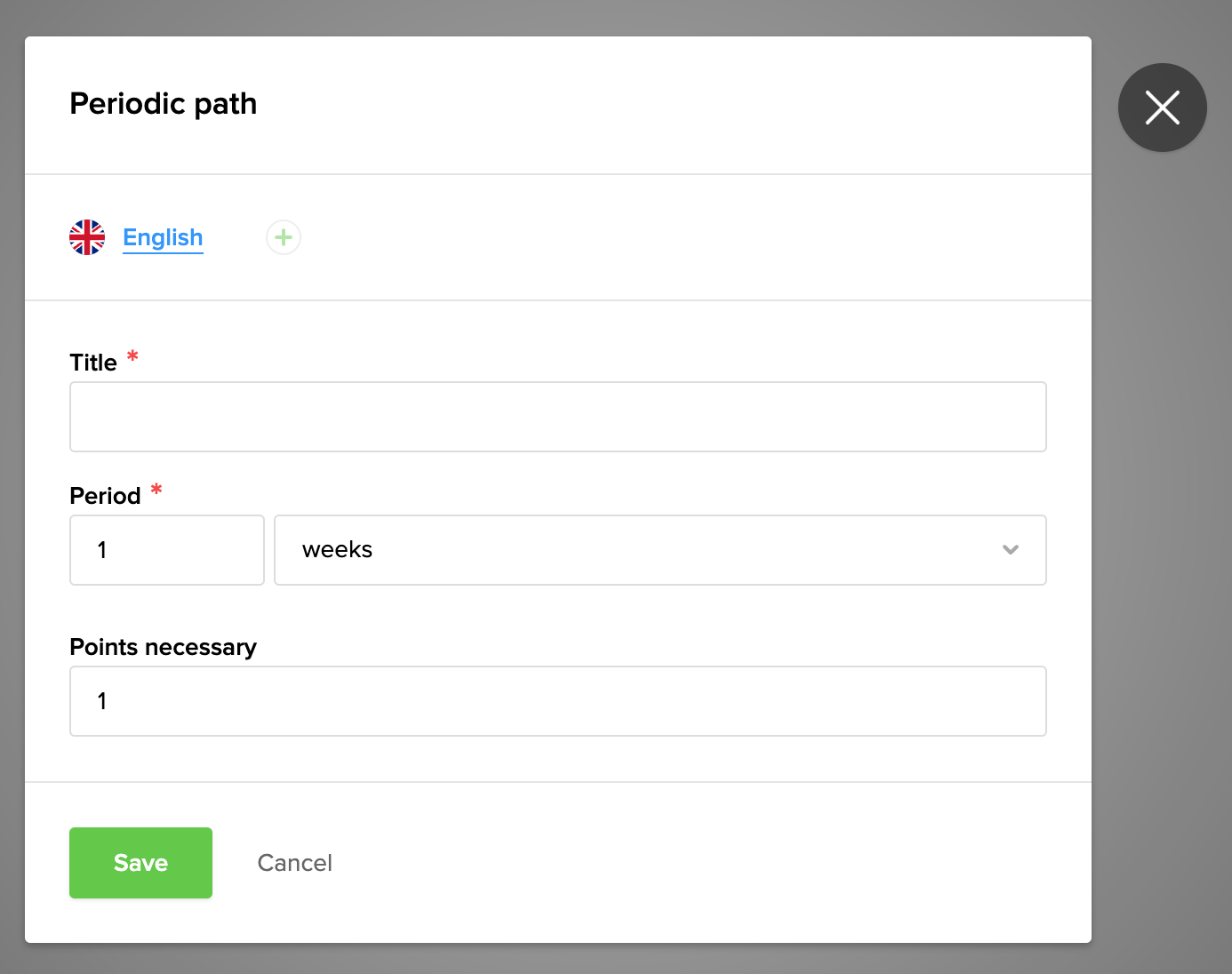Viewport: 1232px width, 974px height.
Task: Click the Title field label
Action: pyautogui.click(x=93, y=363)
